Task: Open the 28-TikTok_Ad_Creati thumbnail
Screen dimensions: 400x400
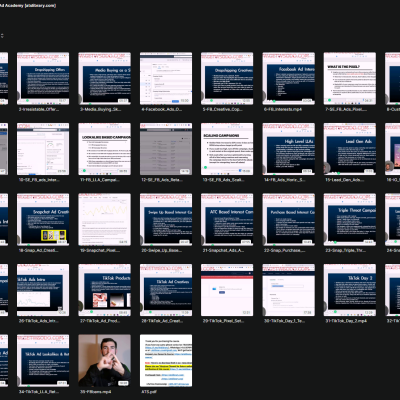Action: pyautogui.click(x=166, y=290)
